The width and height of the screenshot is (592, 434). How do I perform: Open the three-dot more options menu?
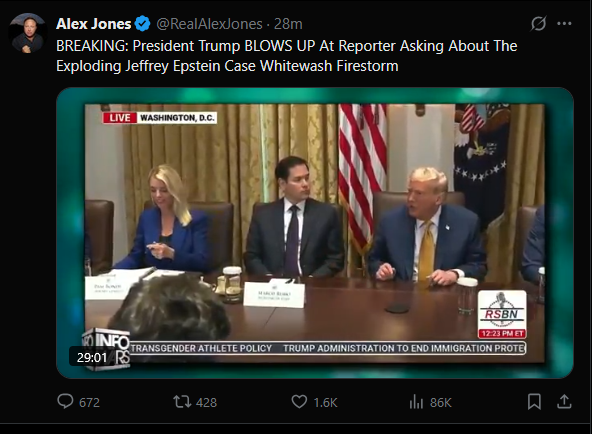[x=564, y=24]
